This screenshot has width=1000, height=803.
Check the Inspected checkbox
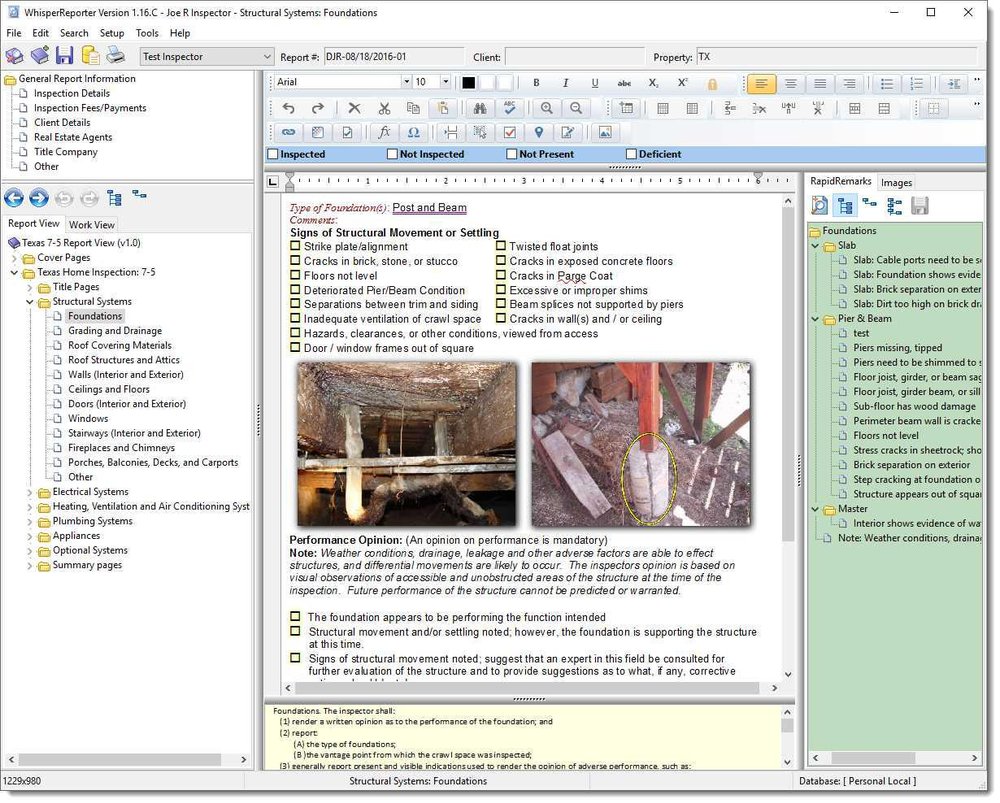coord(273,154)
